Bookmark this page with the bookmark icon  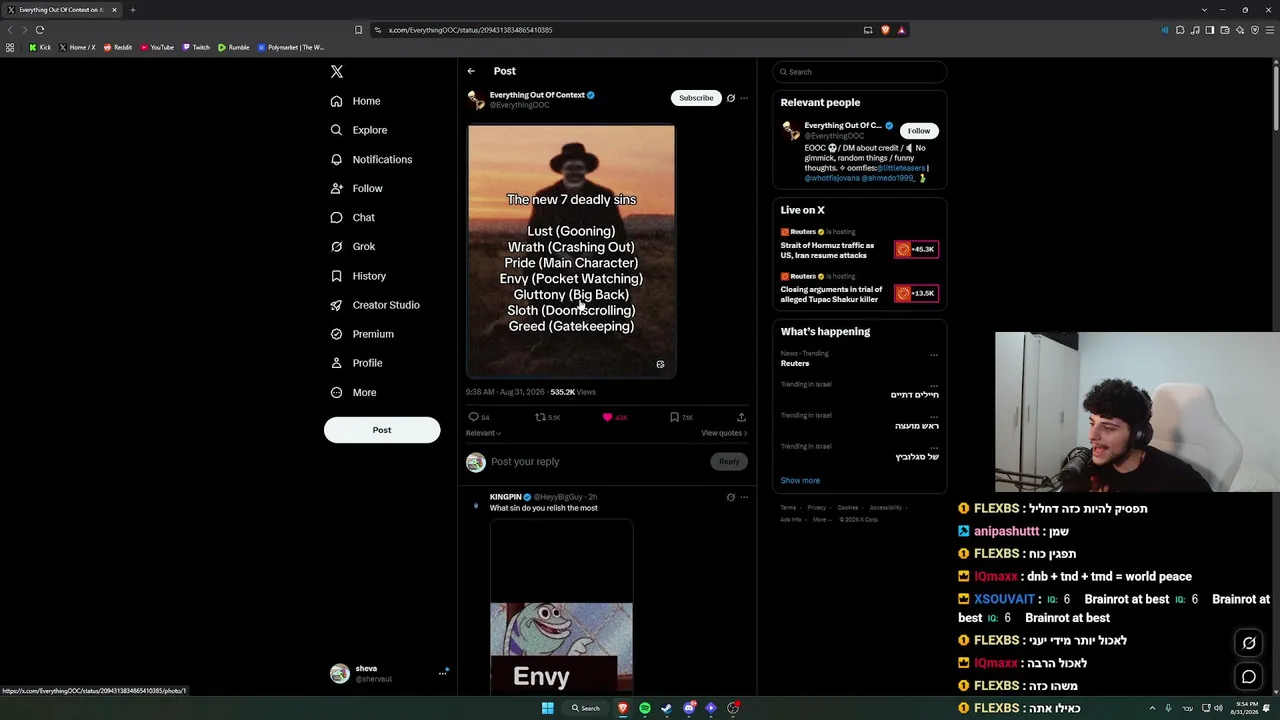pos(358,30)
